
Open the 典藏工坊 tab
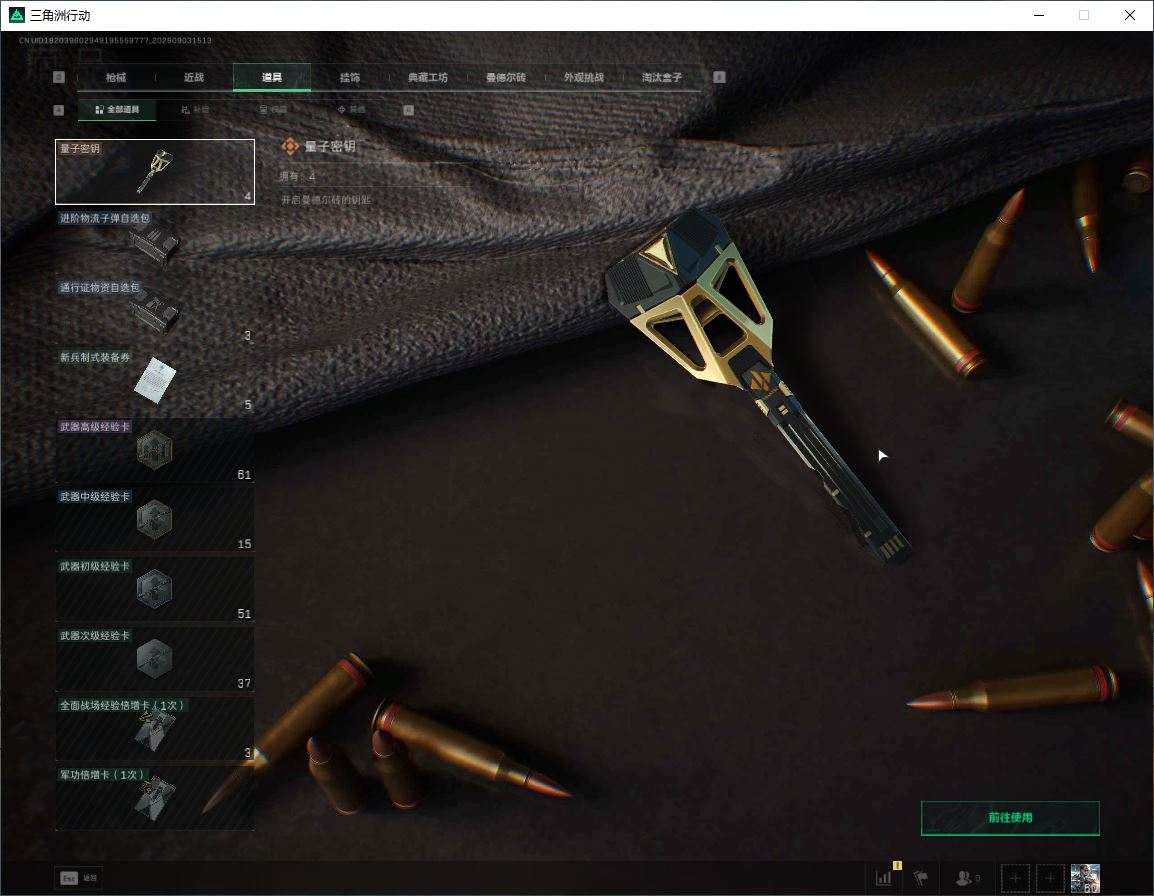(x=428, y=77)
